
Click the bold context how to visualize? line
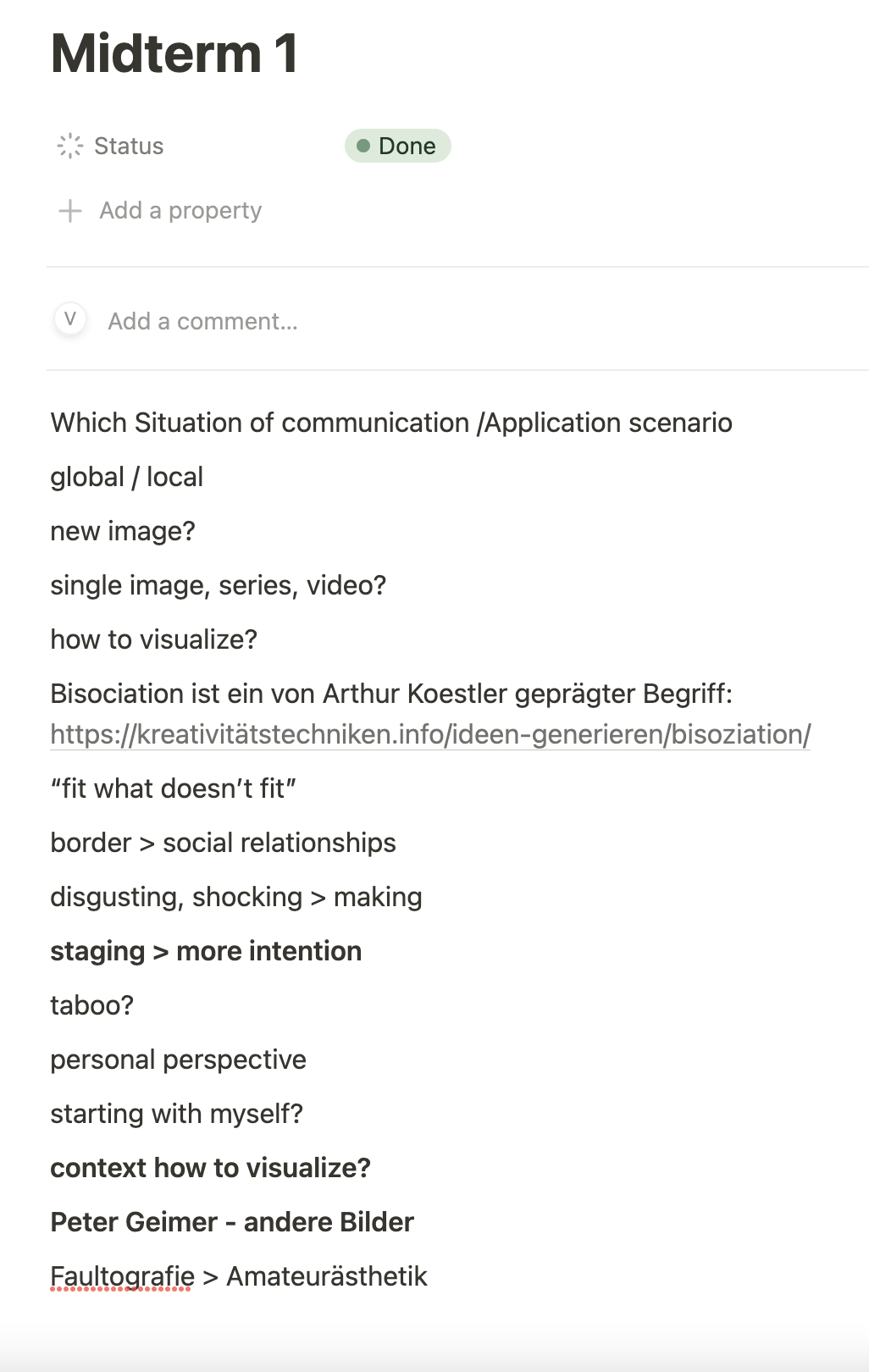(211, 1168)
